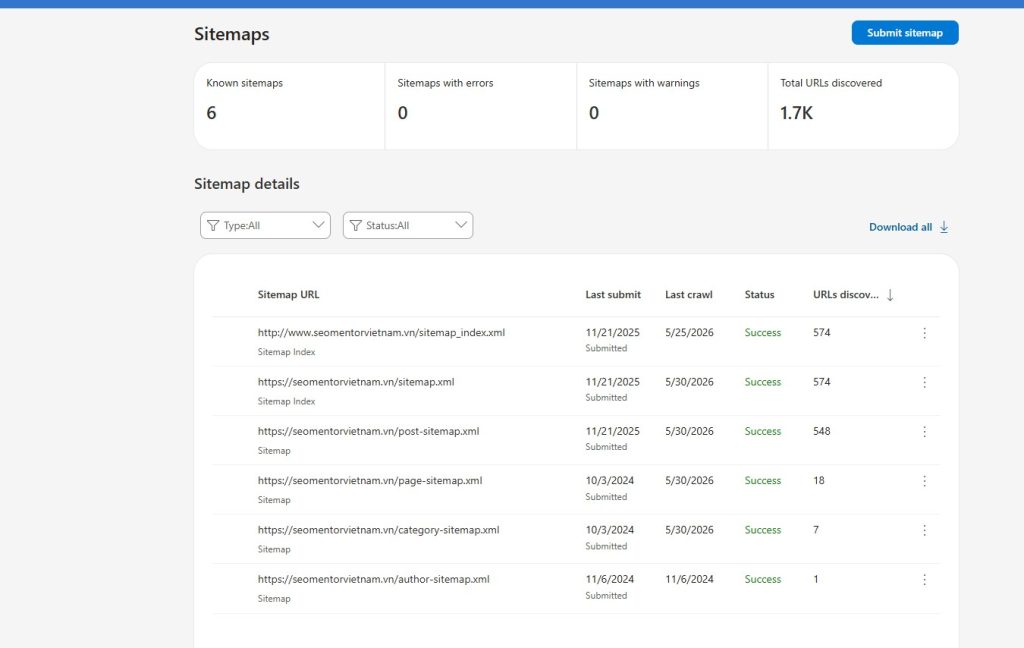Open more options for category-sitemap.xml row
This screenshot has height=648, width=1024.
[924, 530]
